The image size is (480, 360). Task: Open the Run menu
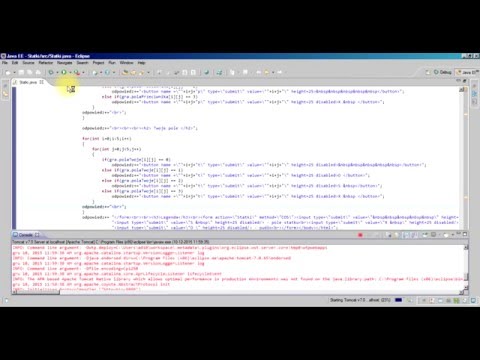[x=112, y=63]
